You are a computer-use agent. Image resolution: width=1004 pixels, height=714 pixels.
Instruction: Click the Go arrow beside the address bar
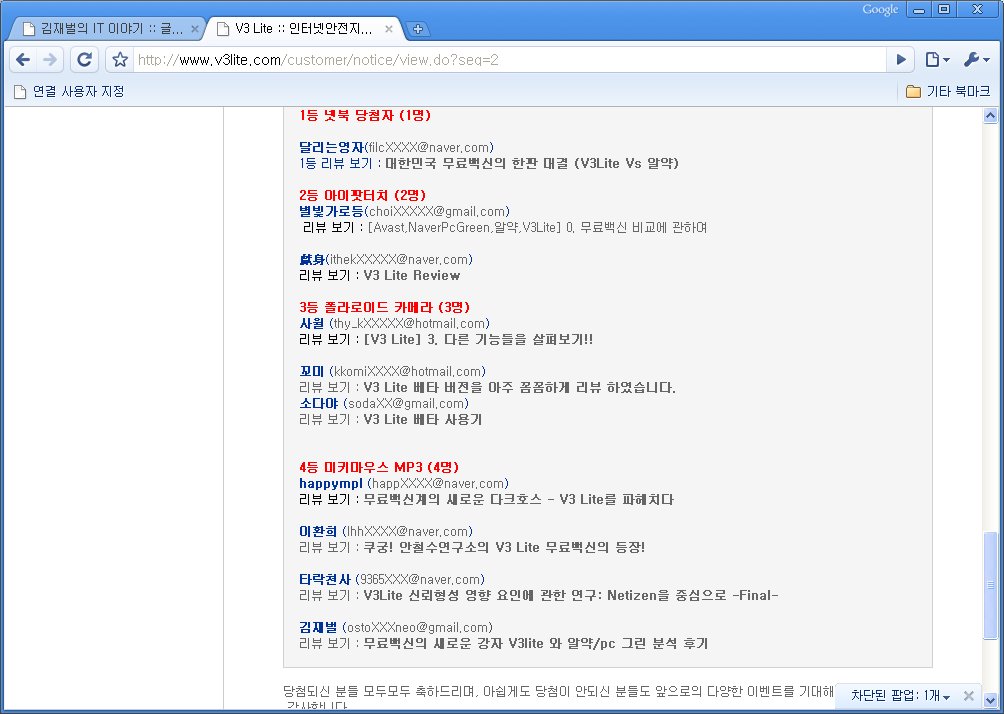(901, 60)
